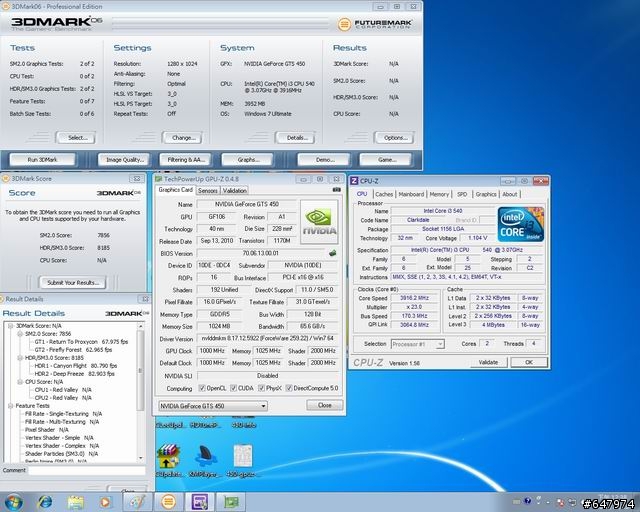Switch to CPU-Z purple taskbar button

point(200,502)
